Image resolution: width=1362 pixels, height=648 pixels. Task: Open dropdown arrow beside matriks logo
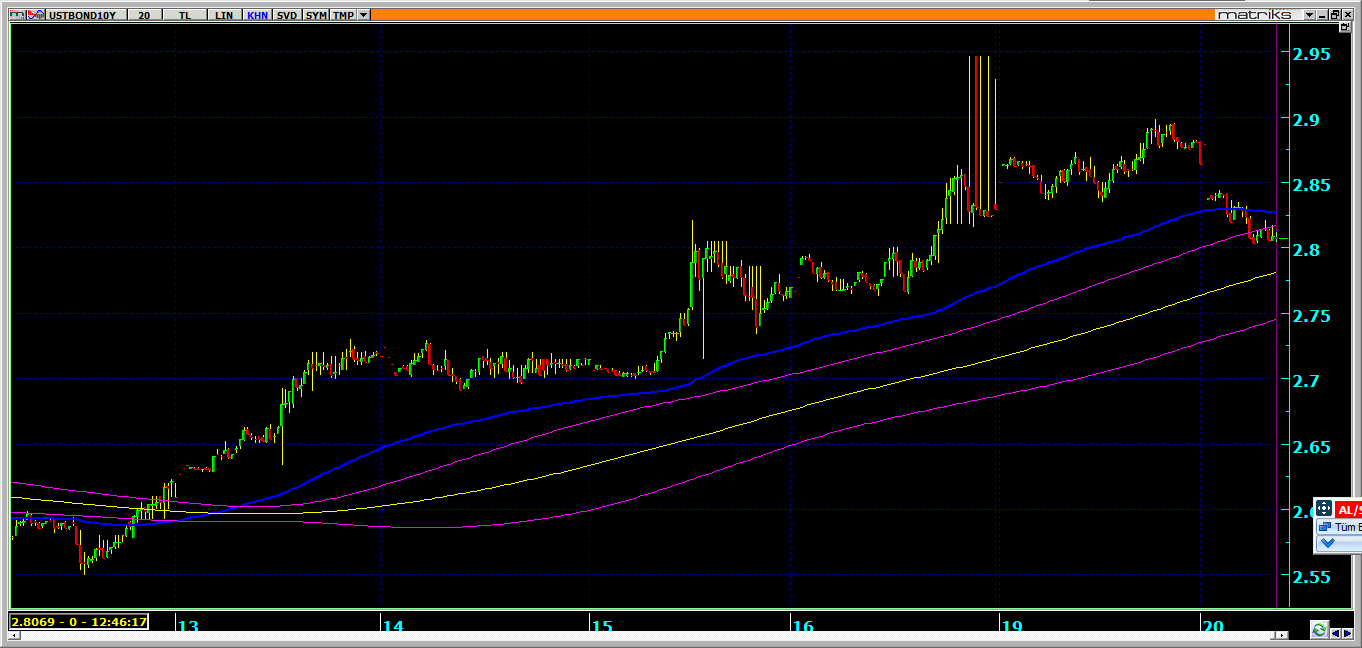(x=1309, y=15)
